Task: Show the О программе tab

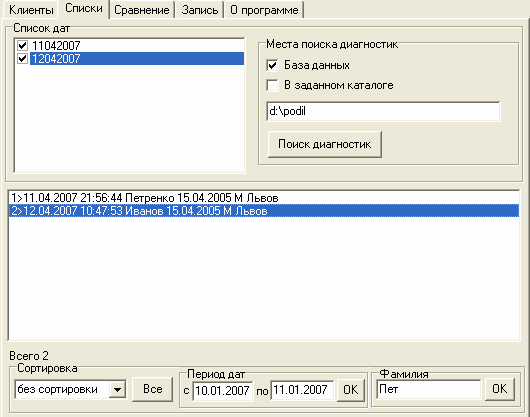Action: click(x=264, y=10)
